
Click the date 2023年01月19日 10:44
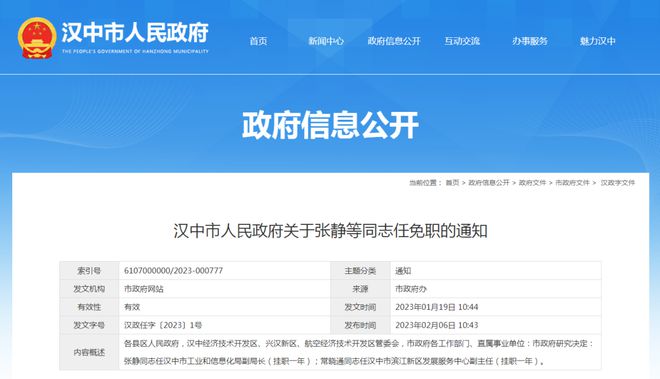pyautogui.click(x=436, y=307)
